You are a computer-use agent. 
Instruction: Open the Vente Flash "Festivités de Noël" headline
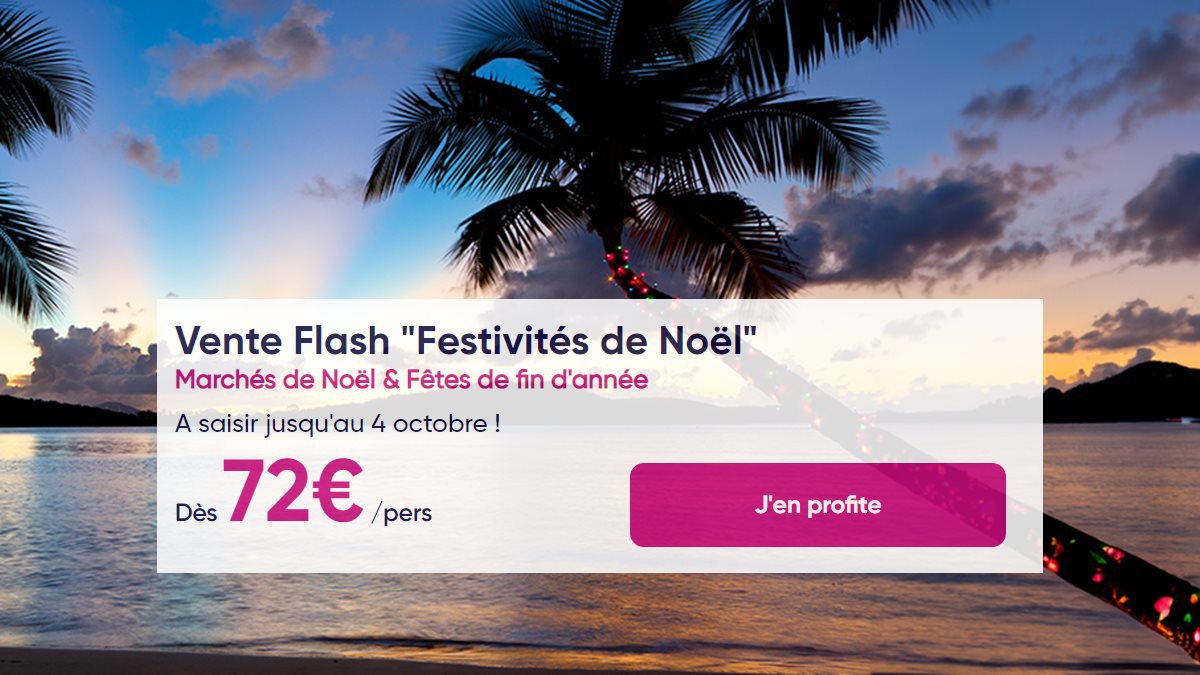[465, 341]
